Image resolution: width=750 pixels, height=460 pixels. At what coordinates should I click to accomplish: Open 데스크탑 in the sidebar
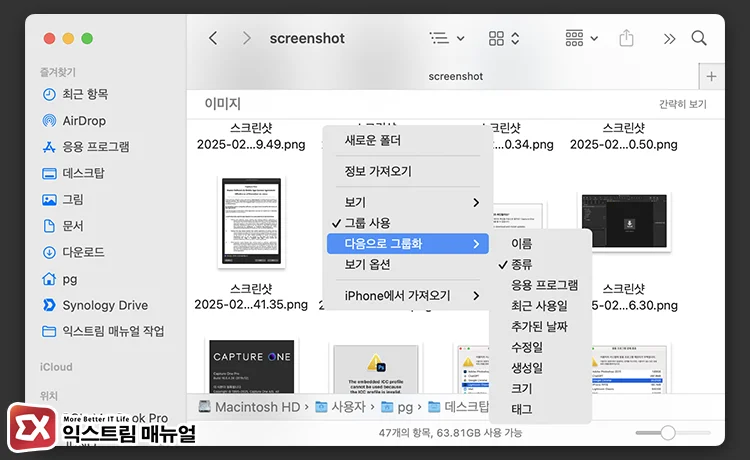(x=73, y=173)
